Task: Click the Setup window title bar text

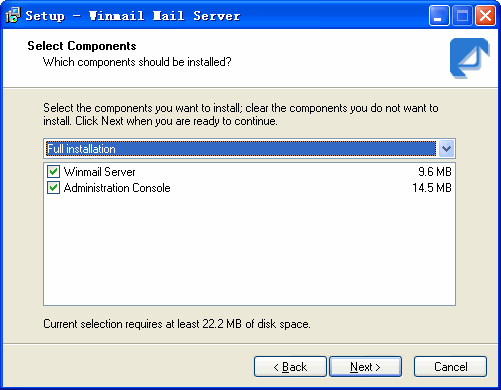Action: (x=133, y=16)
